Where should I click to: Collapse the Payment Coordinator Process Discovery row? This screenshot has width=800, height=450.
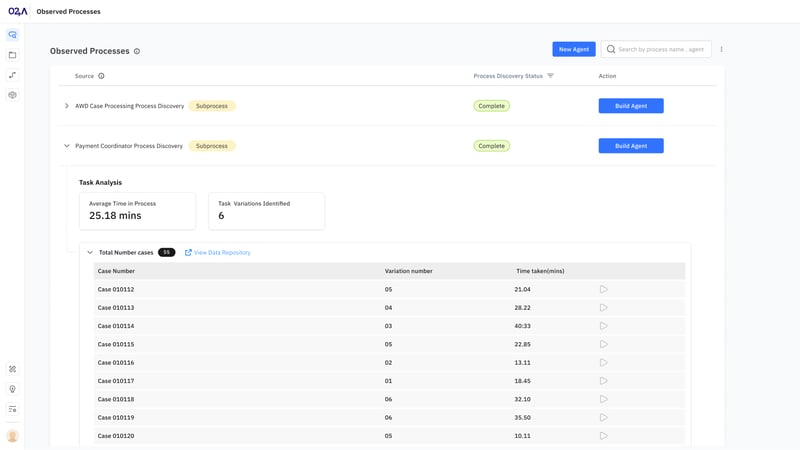(x=66, y=146)
